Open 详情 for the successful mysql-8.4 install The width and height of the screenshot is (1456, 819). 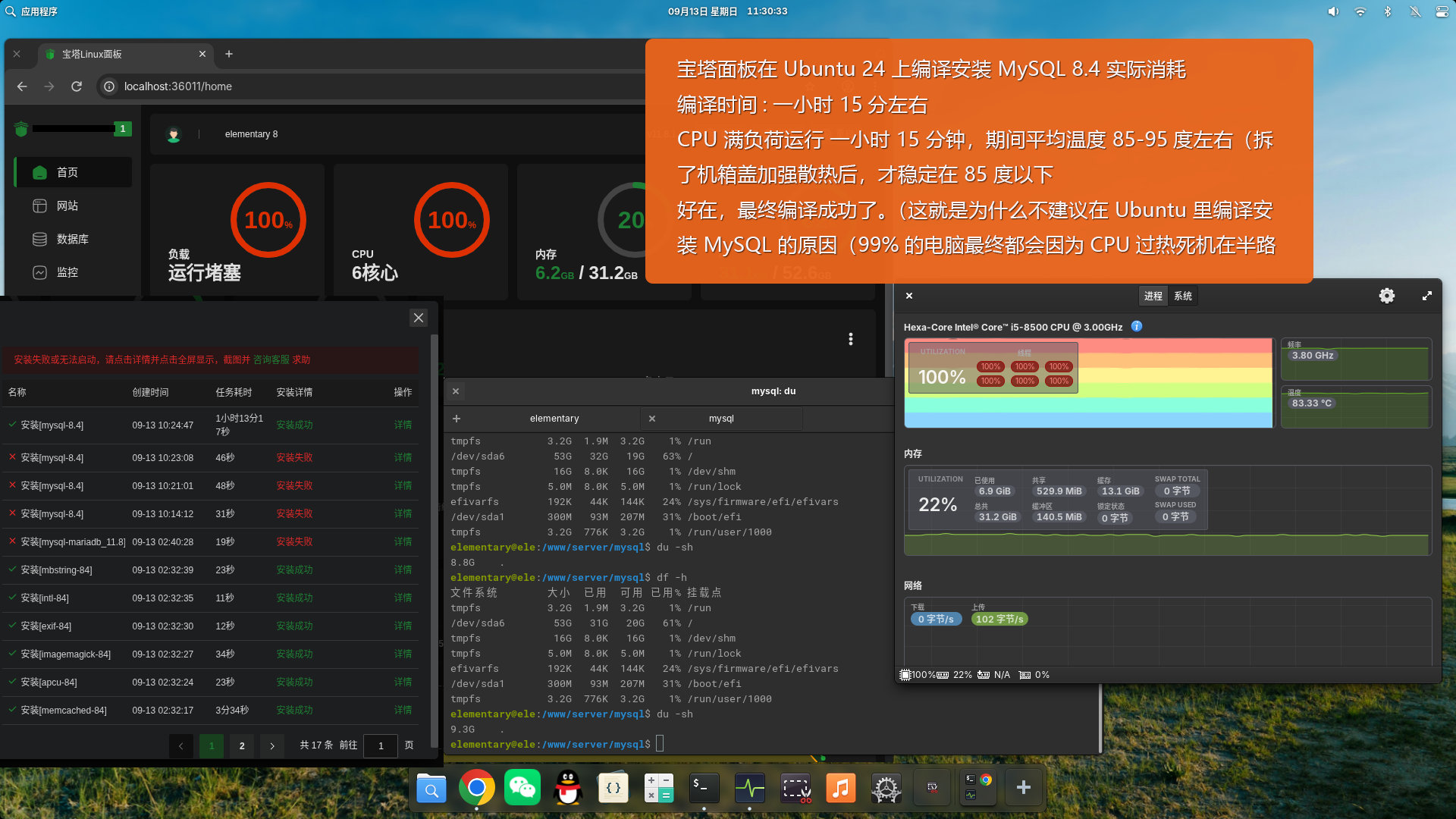click(403, 425)
